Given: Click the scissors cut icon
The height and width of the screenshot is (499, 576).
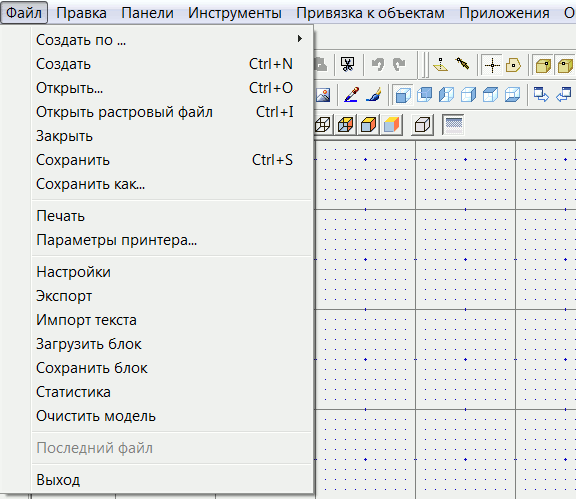Looking at the screenshot, I should pyautogui.click(x=347, y=65).
